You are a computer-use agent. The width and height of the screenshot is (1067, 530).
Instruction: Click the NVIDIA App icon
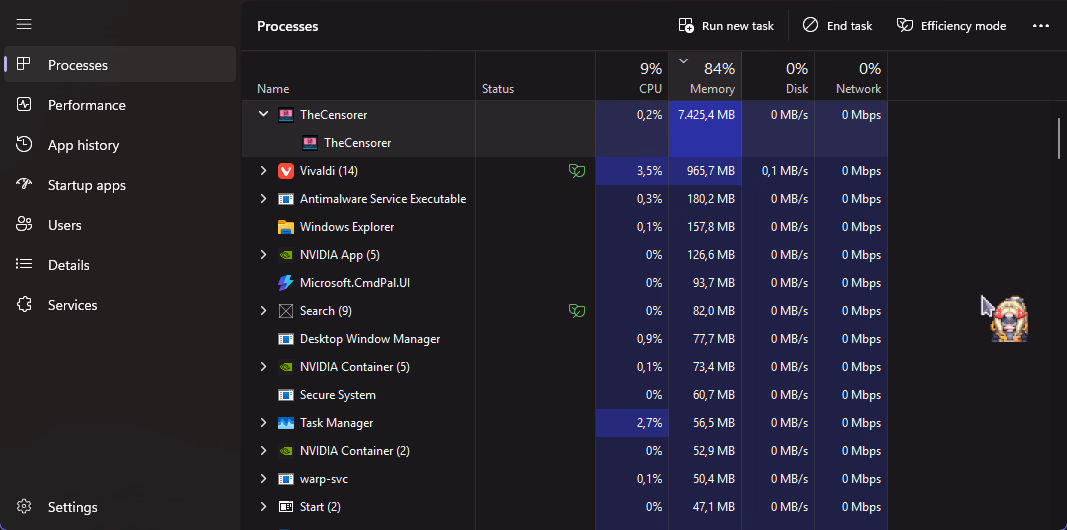pos(286,255)
